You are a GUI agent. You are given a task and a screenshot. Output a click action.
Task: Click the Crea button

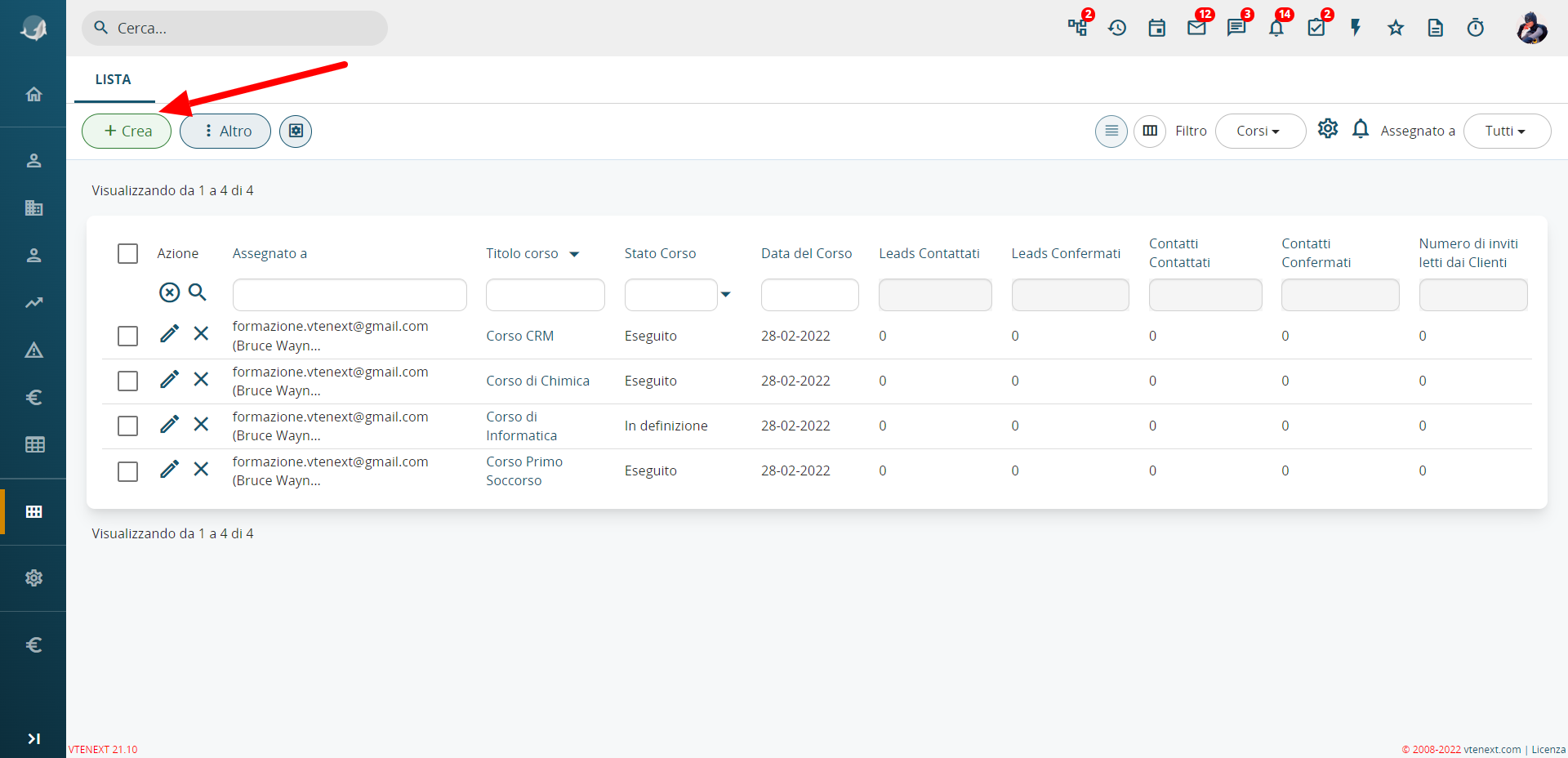(127, 131)
